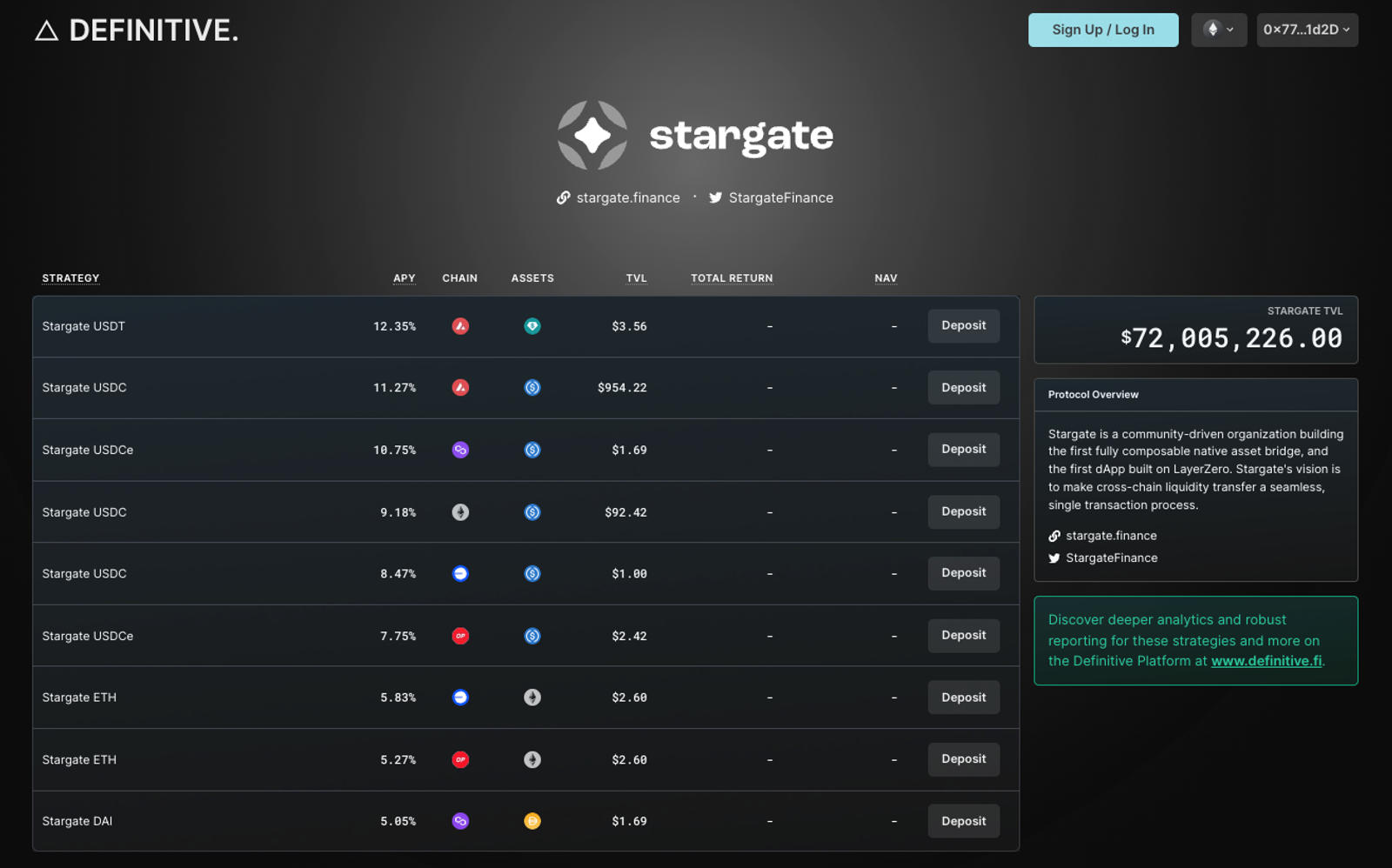Click the Base chain icon in the 5.83% ETH row

pos(460,698)
